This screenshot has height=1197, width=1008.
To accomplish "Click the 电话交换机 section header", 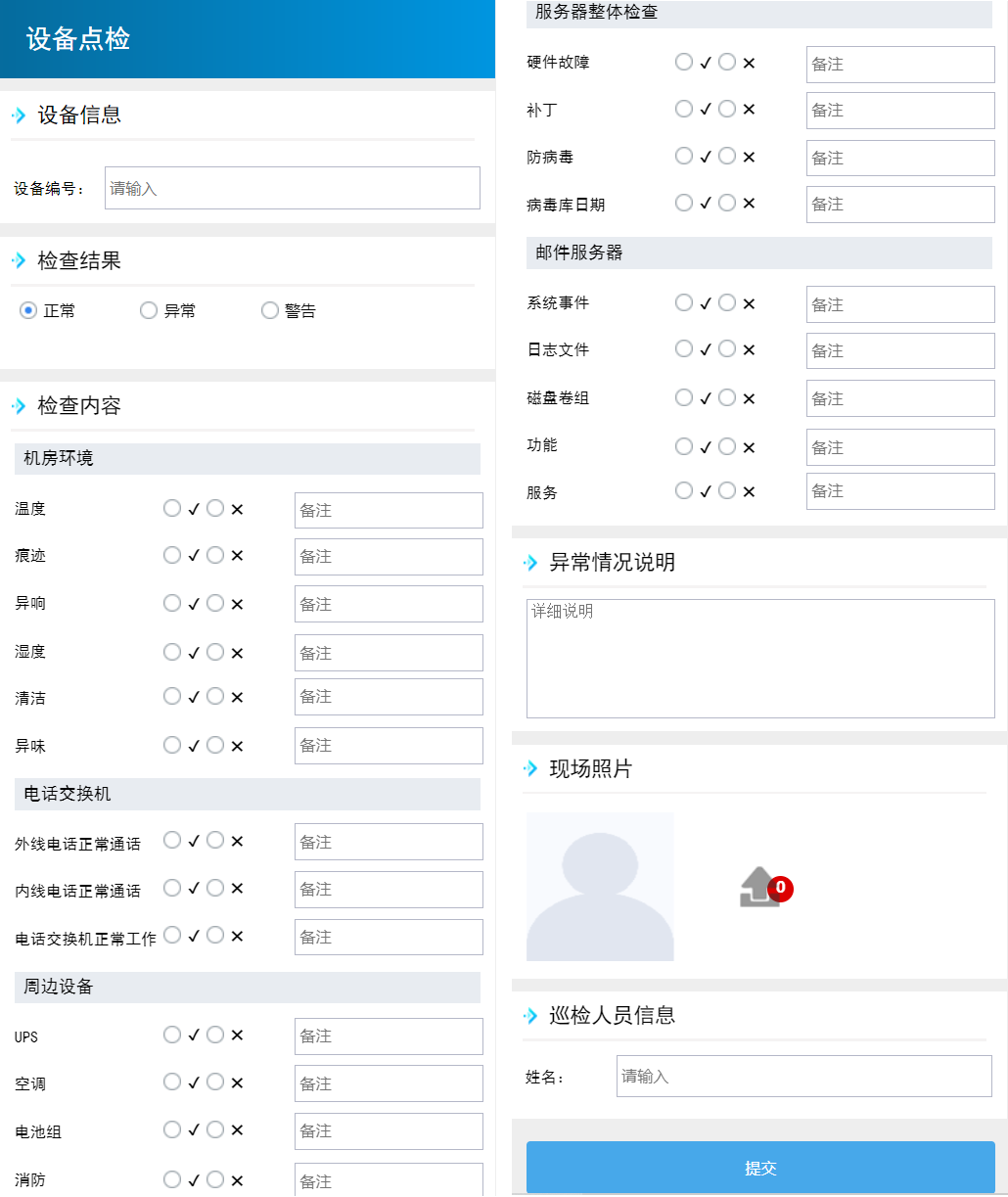I will tap(248, 794).
